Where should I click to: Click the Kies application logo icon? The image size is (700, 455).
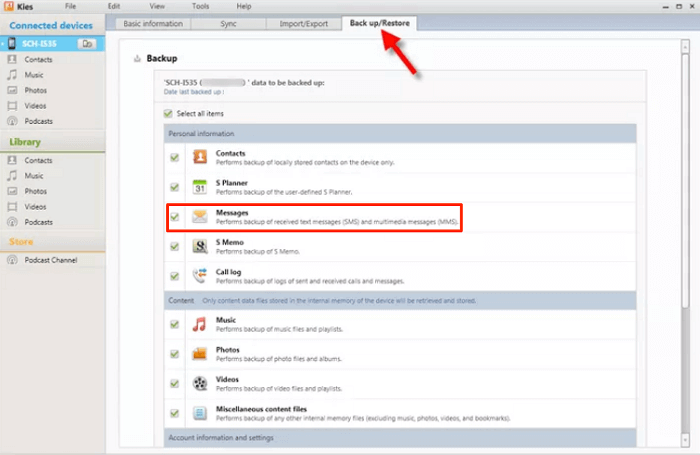pyautogui.click(x=8, y=6)
